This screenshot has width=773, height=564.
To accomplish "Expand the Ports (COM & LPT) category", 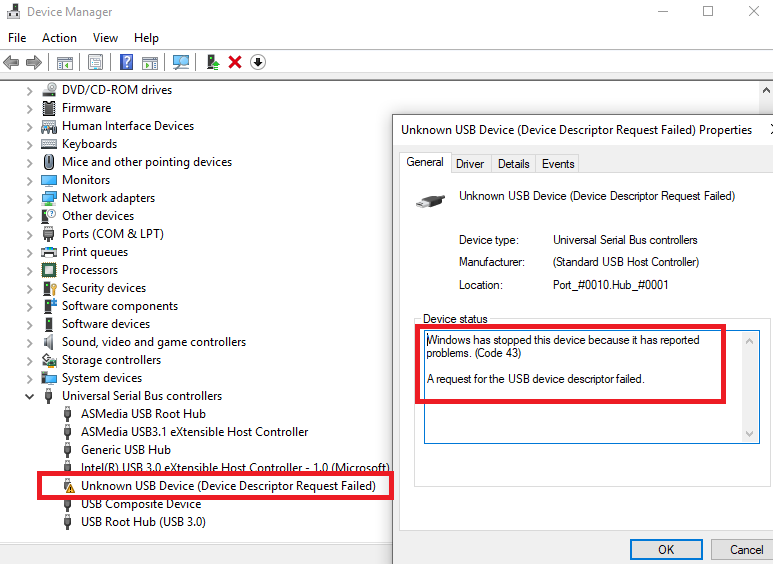I will [x=29, y=234].
